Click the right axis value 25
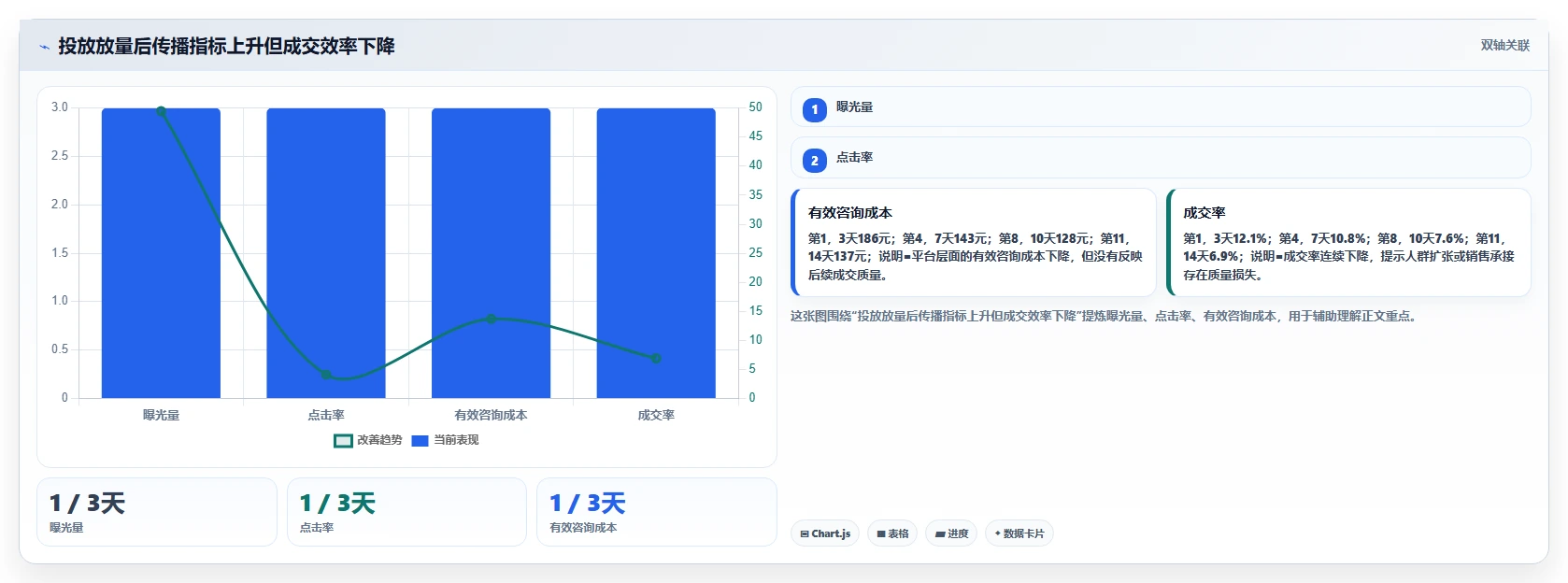The height and width of the screenshot is (583, 1568). click(755, 253)
